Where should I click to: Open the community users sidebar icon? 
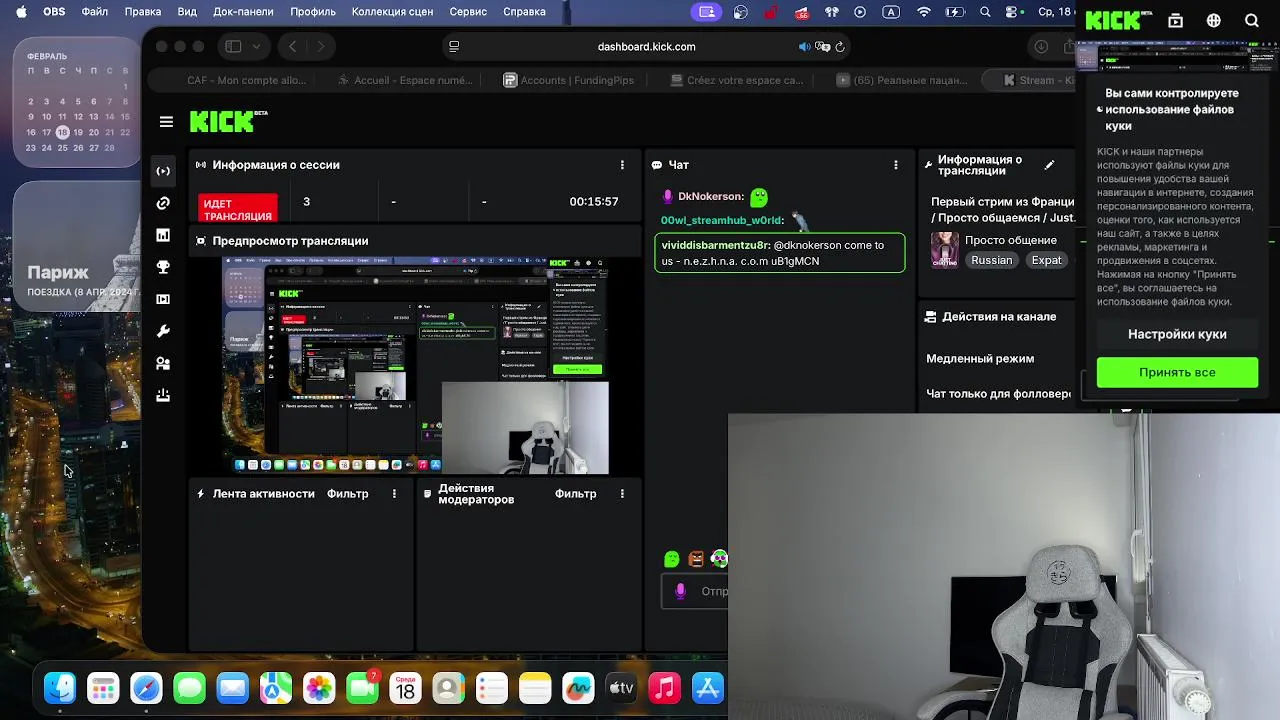pos(163,363)
